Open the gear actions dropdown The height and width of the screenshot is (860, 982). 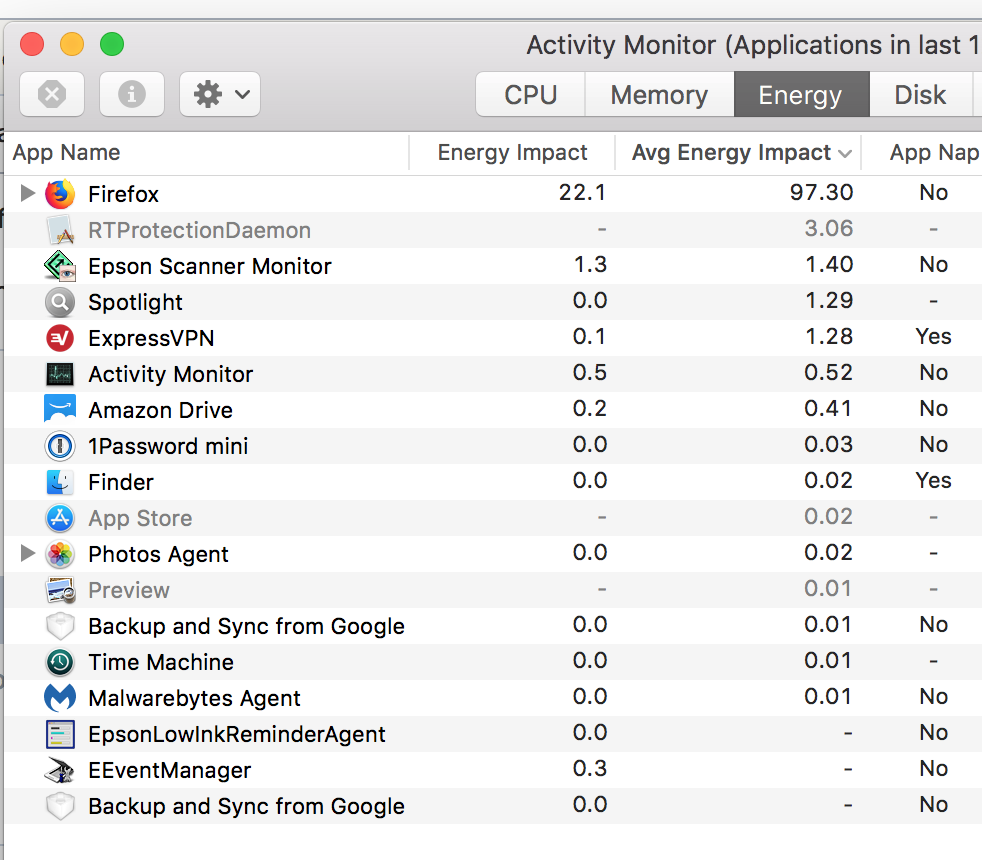pyautogui.click(x=220, y=95)
